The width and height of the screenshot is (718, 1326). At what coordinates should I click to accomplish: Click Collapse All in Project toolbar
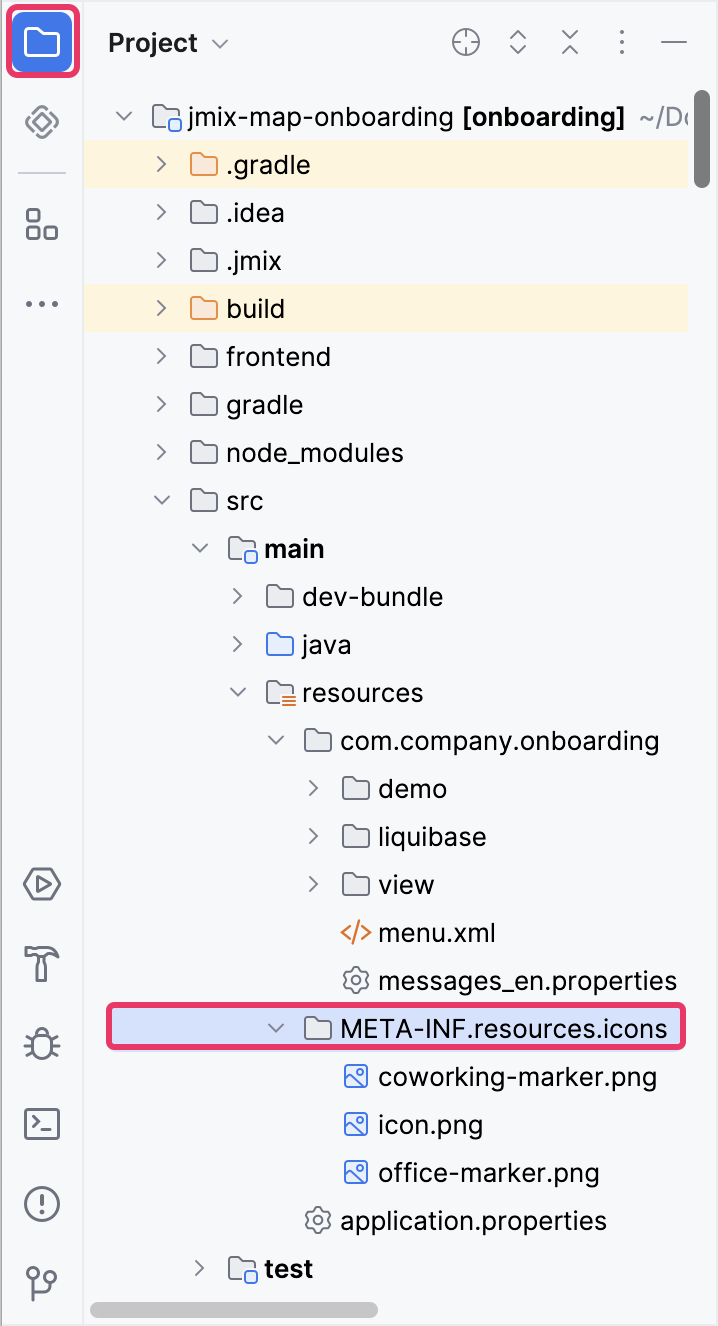[570, 42]
